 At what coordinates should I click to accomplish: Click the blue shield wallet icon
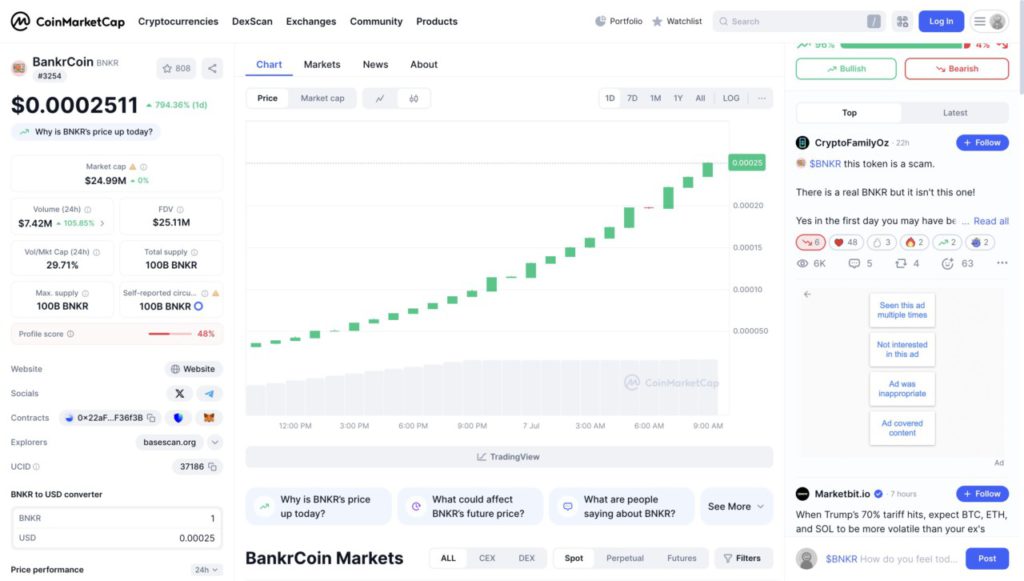tap(178, 418)
